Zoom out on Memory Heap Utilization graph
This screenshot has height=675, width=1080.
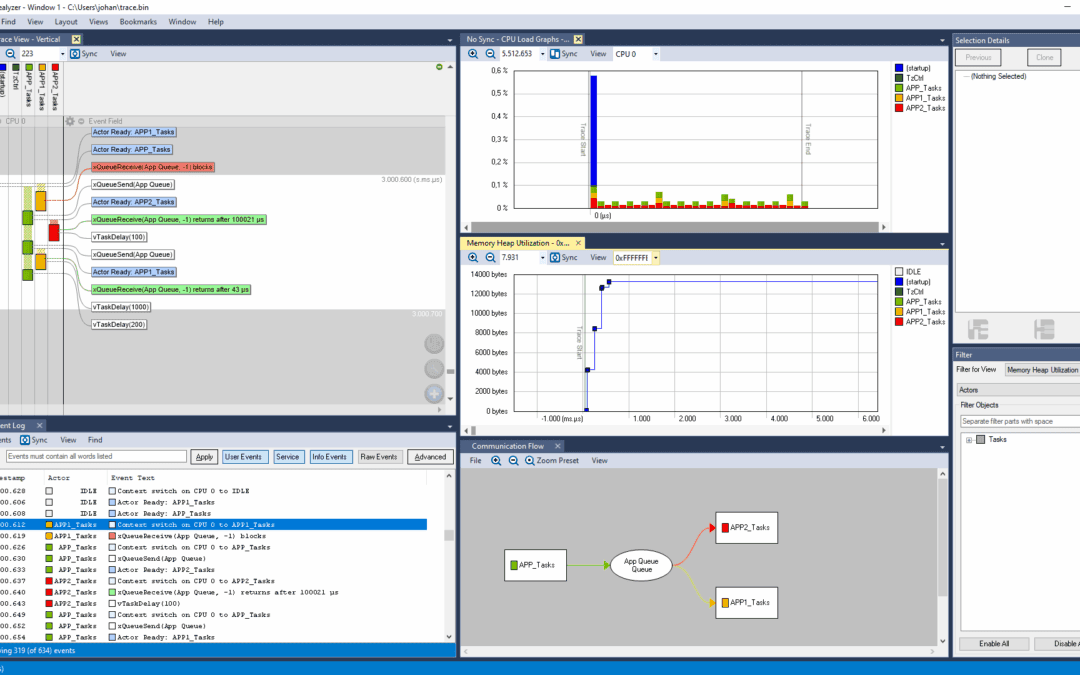click(490, 258)
